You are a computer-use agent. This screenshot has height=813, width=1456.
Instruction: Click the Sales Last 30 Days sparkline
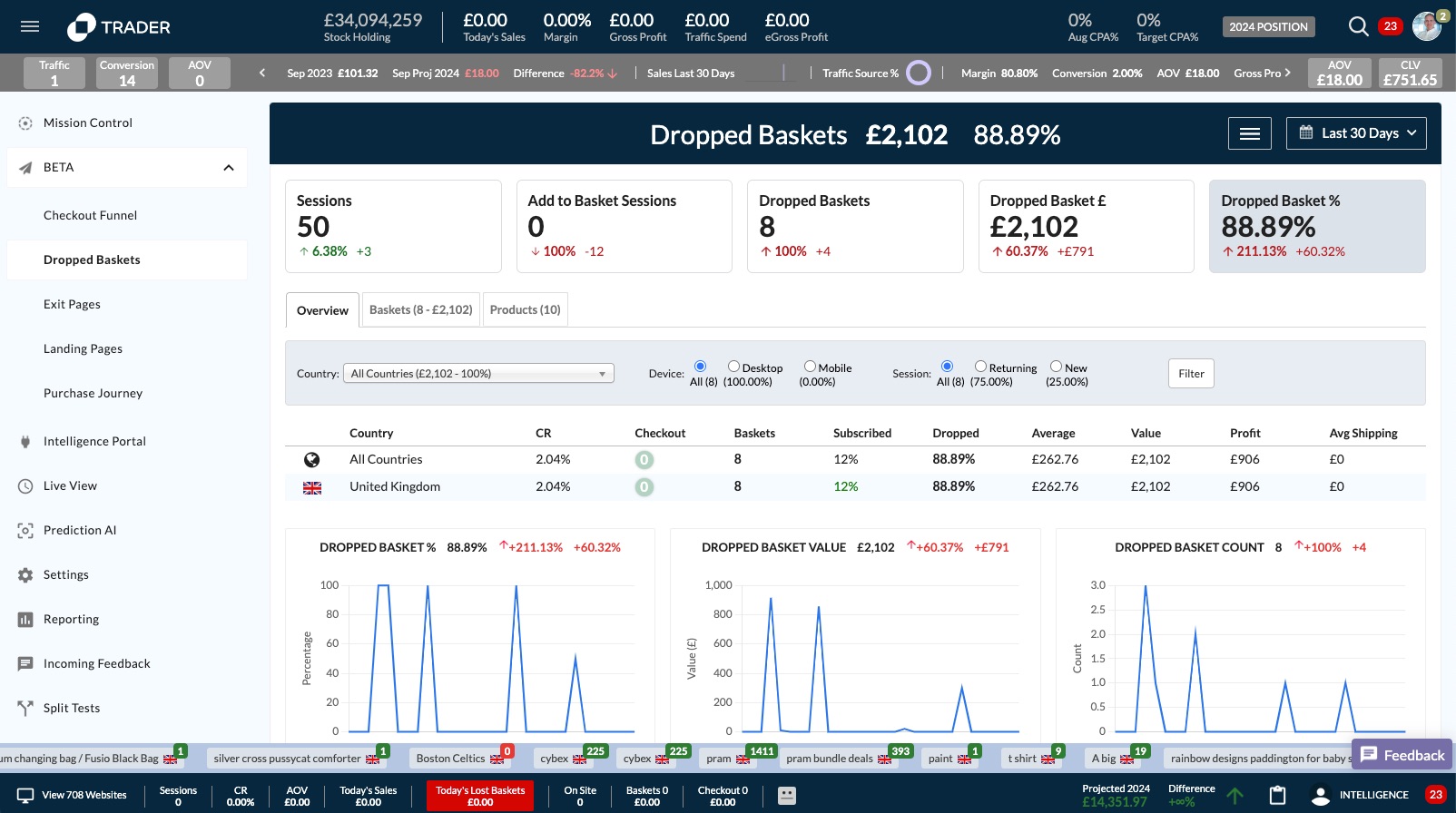point(772,73)
